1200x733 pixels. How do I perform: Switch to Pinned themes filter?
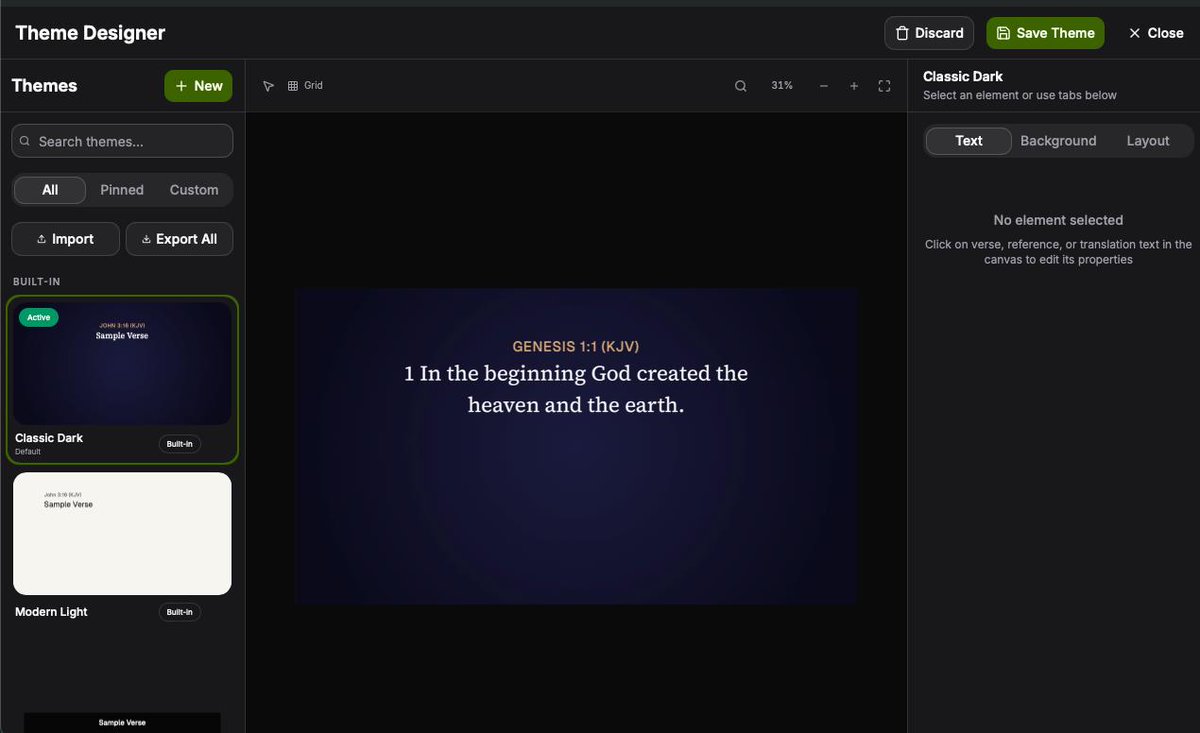[x=122, y=190]
